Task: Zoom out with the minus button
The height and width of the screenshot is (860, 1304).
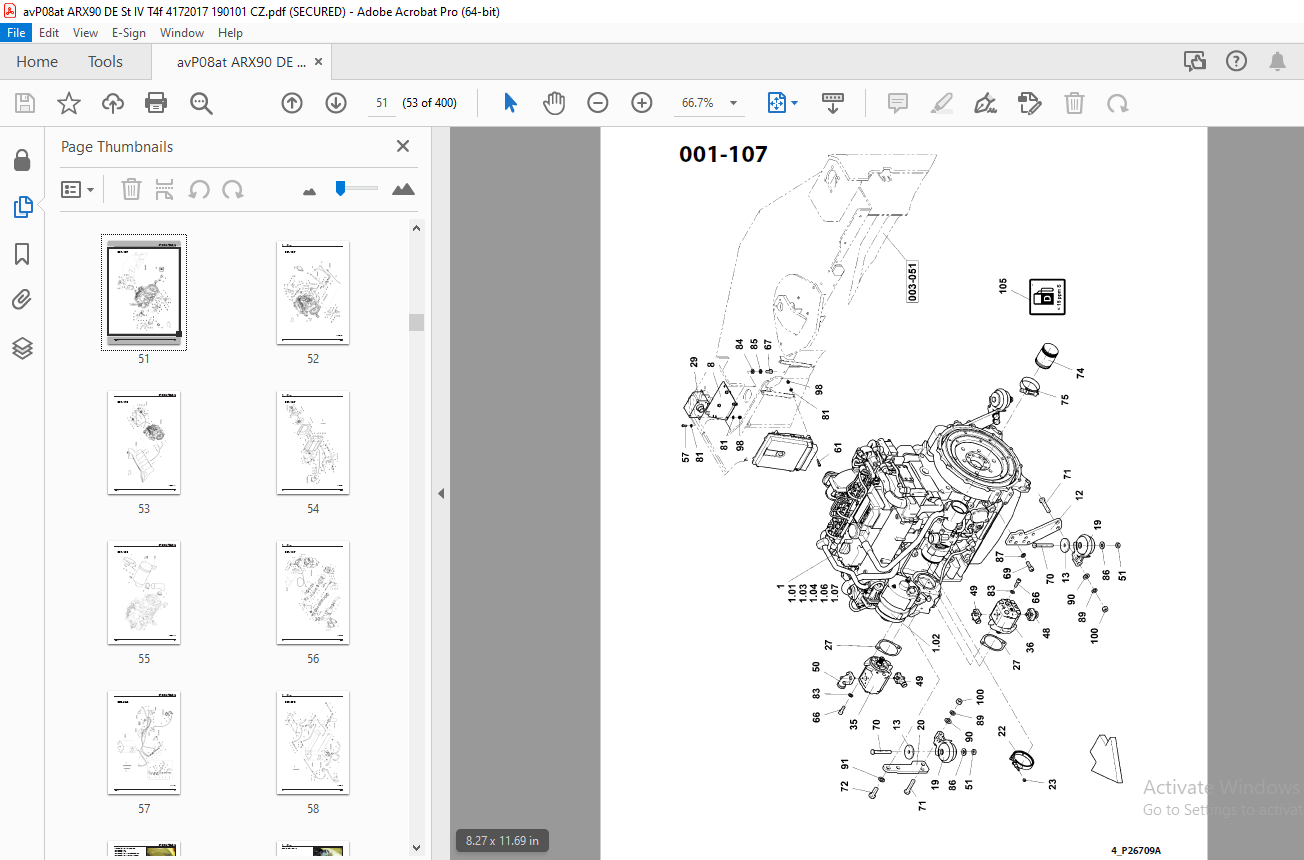Action: coord(598,103)
